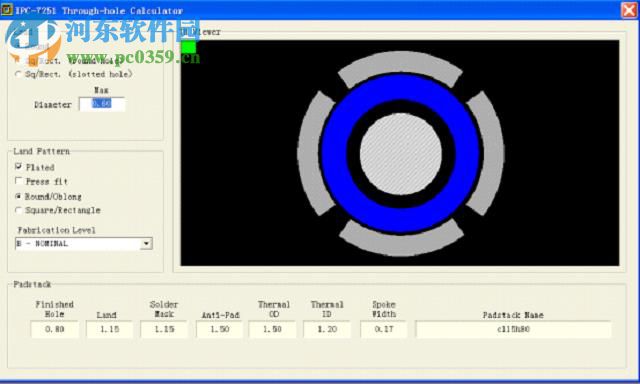Click the Thermal OD value field

tap(273, 329)
